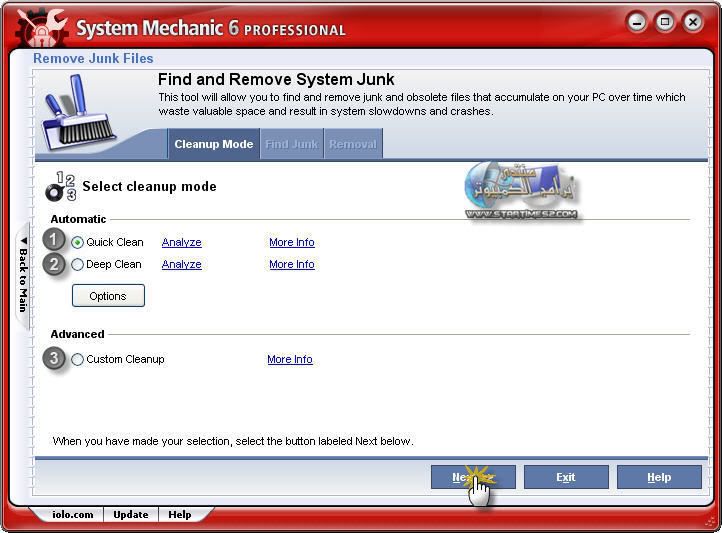Screen dimensions: 722x533
Task: Click the Find and Remove System Junk title
Action: tap(276, 79)
